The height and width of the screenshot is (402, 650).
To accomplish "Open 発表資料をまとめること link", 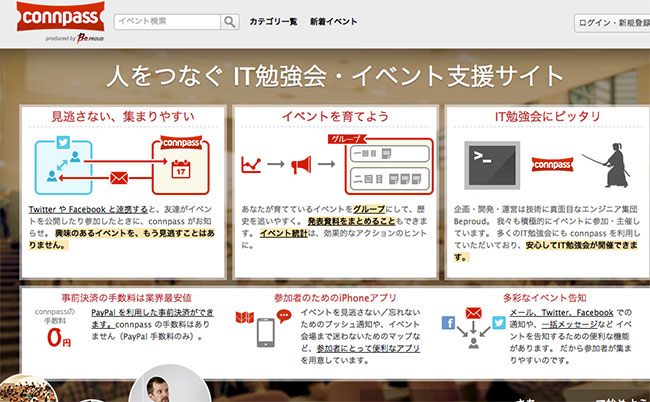I will 352,221.
